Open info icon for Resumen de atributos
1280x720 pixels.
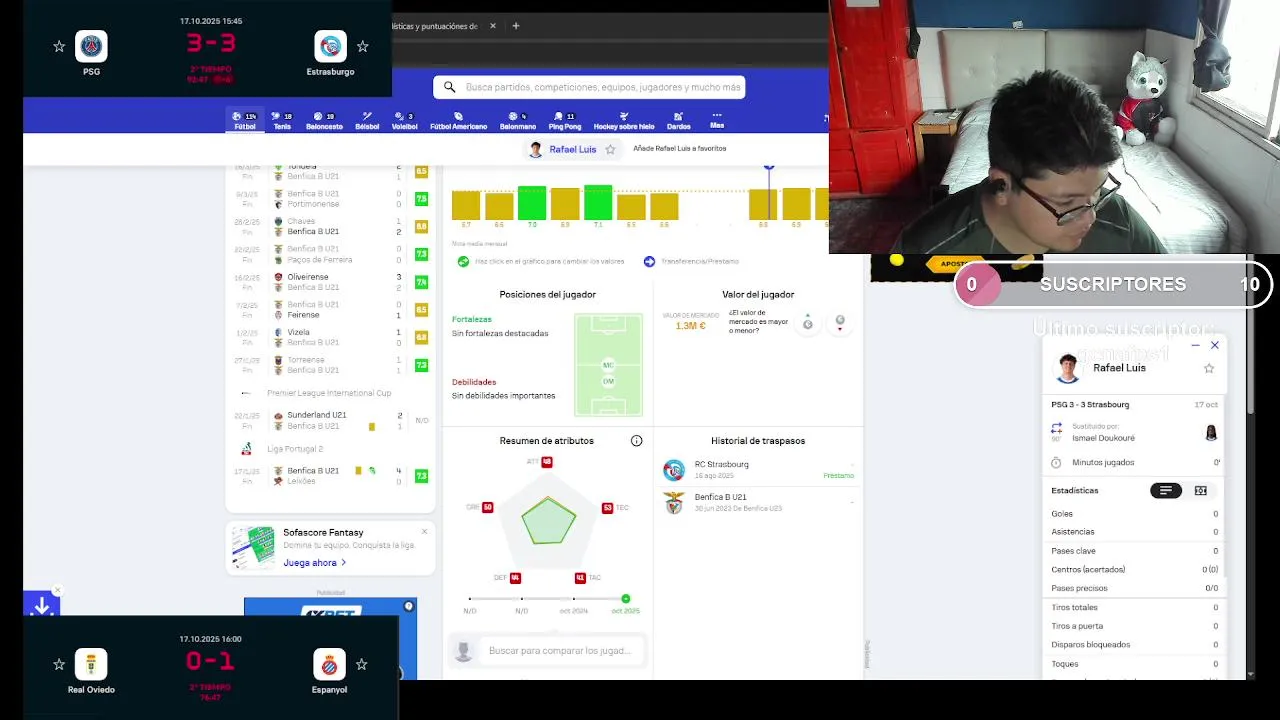pos(636,441)
